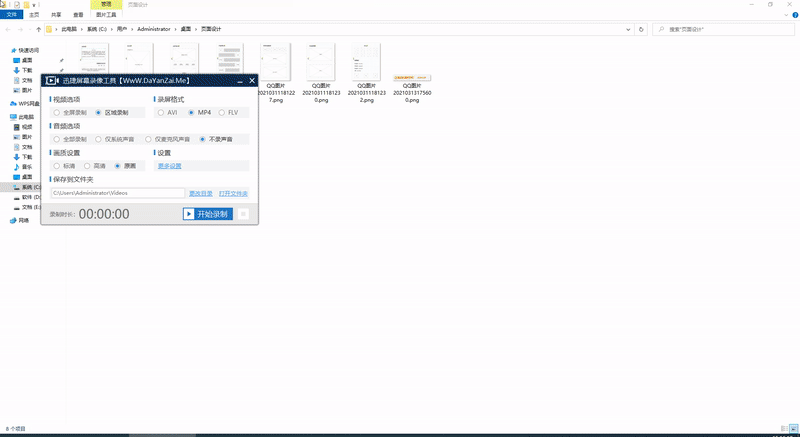Click the 搜索"页面设计" search box
Image resolution: width=800 pixels, height=437 pixels.
coord(723,30)
